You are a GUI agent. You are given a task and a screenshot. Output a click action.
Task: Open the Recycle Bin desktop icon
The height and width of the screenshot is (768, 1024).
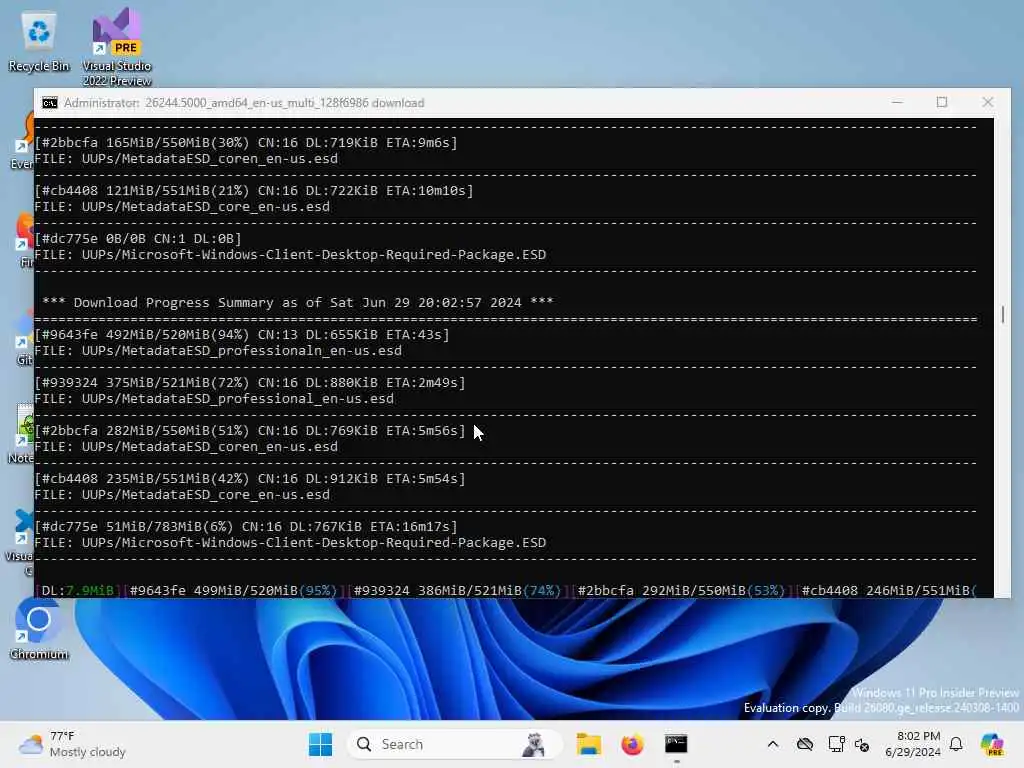coord(39,41)
